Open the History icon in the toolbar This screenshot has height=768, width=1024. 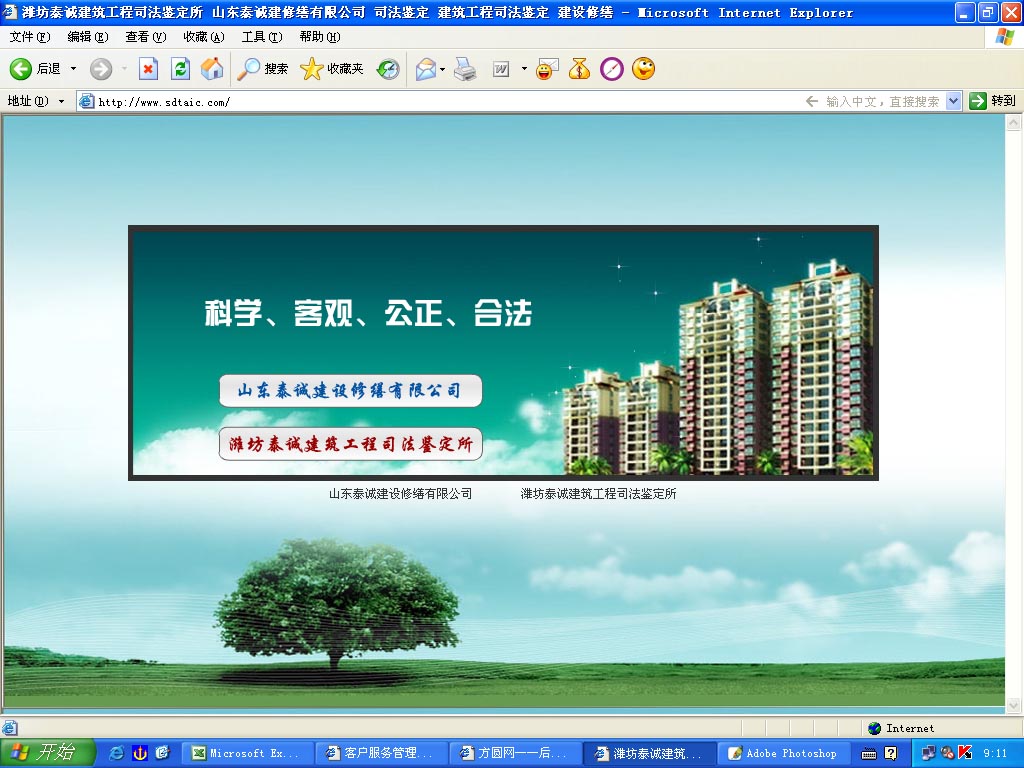point(388,69)
